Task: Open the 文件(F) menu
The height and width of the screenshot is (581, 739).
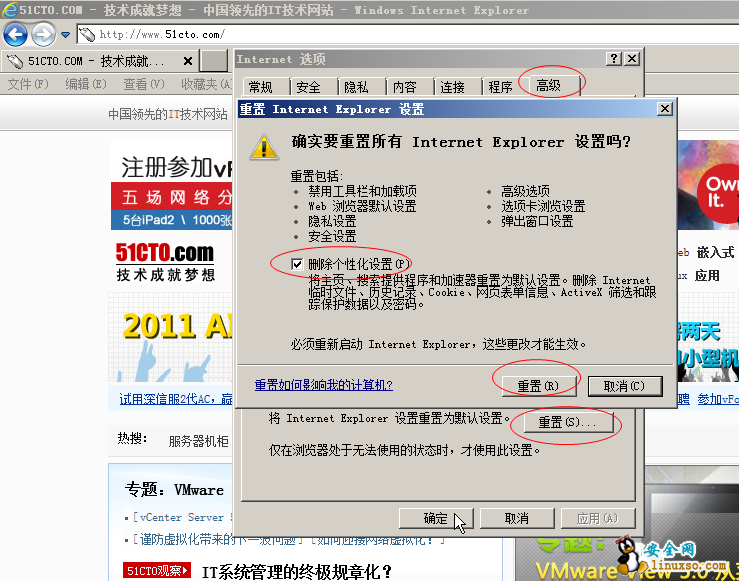Action: (x=28, y=84)
